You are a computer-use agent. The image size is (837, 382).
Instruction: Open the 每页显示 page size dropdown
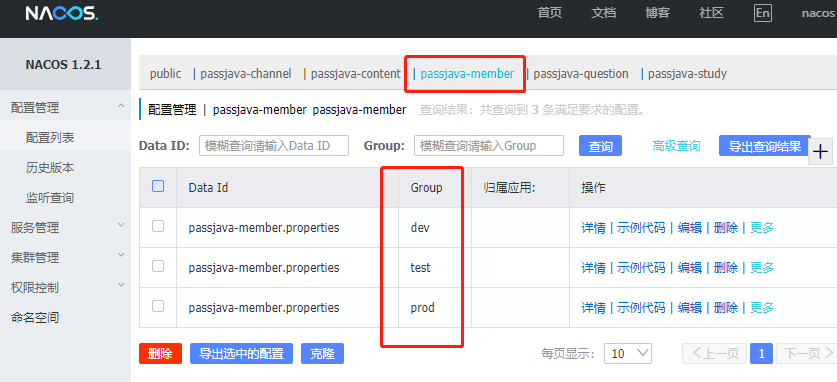628,353
